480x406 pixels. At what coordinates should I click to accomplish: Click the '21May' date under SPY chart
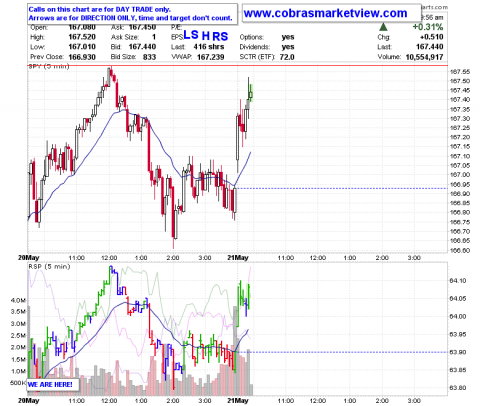pyautogui.click(x=238, y=258)
